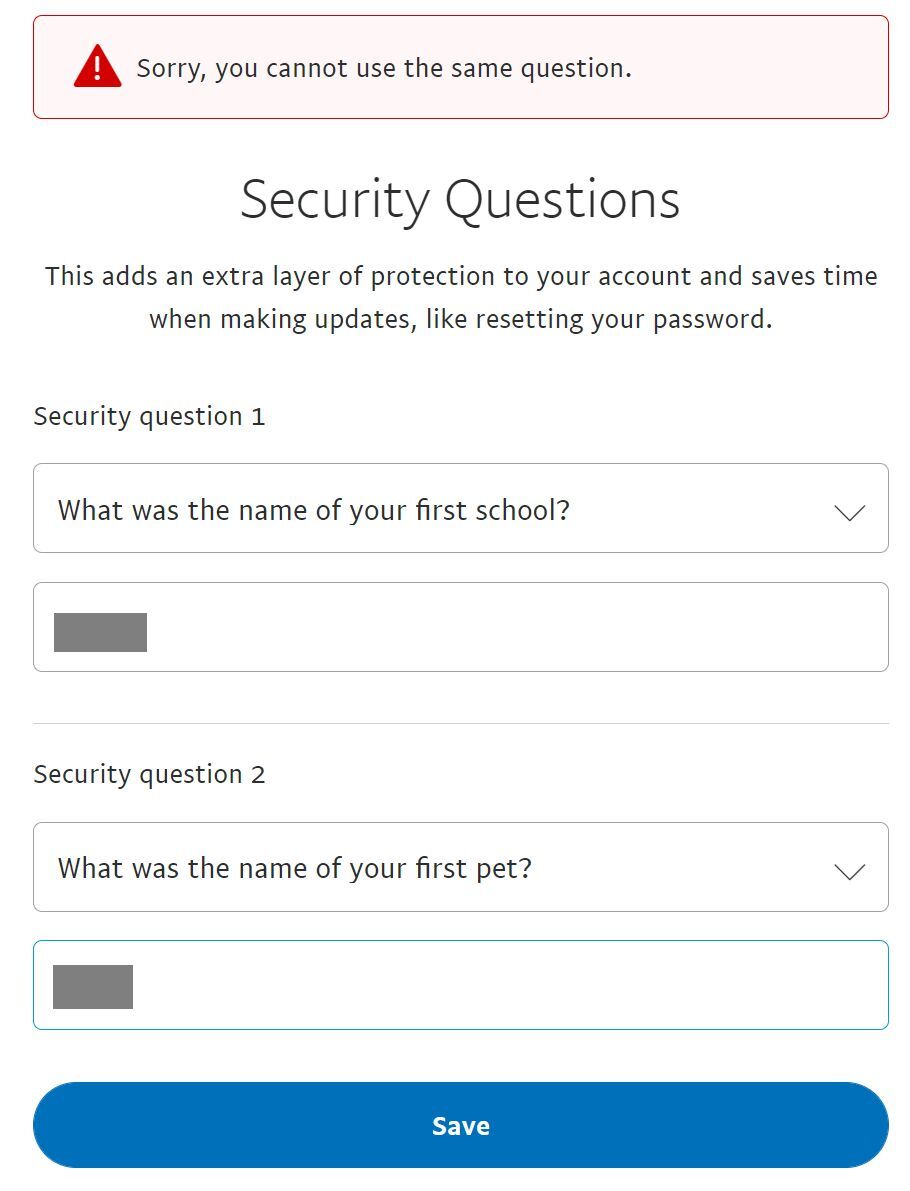
Task: Click the divider line between the two questions
Action: 460,723
